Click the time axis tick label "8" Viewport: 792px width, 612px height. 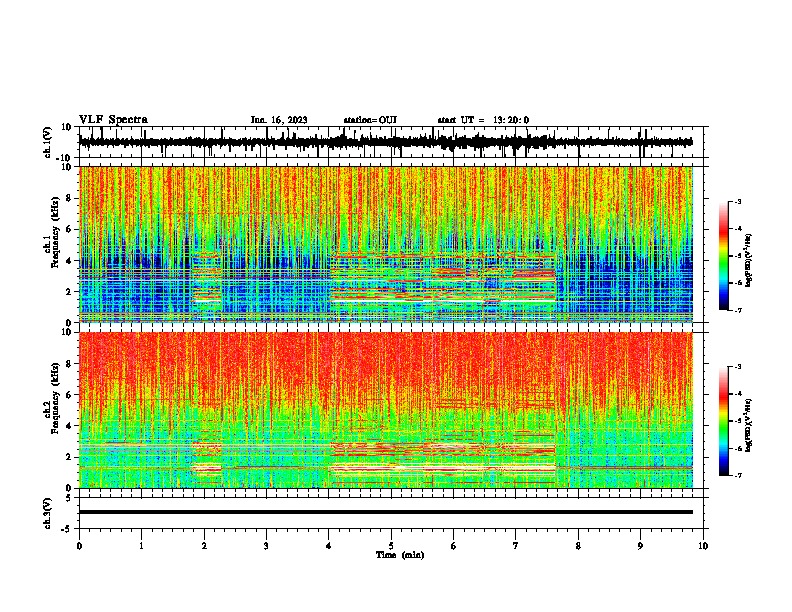(x=578, y=546)
